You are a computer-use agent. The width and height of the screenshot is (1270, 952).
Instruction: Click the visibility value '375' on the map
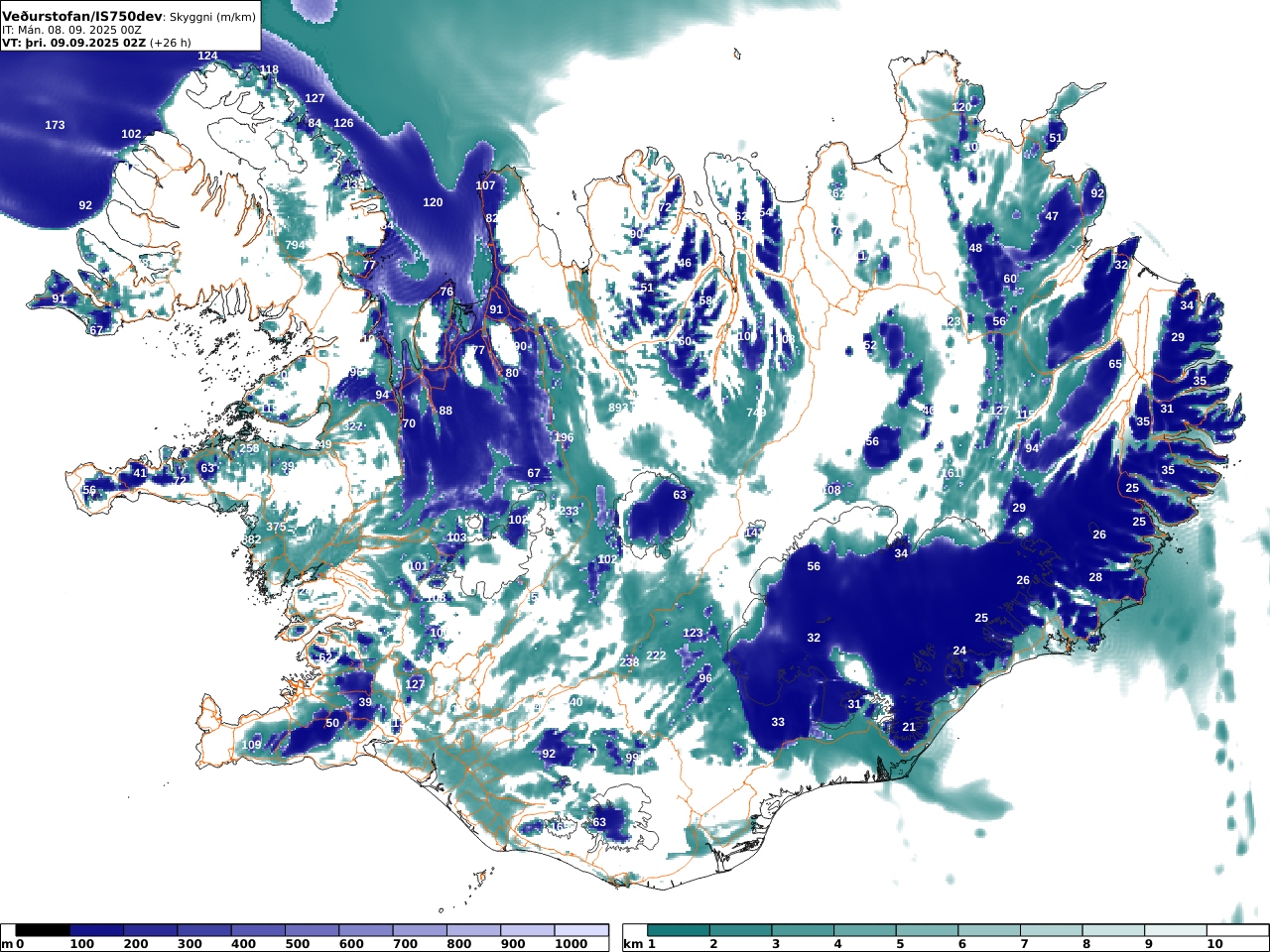point(276,527)
